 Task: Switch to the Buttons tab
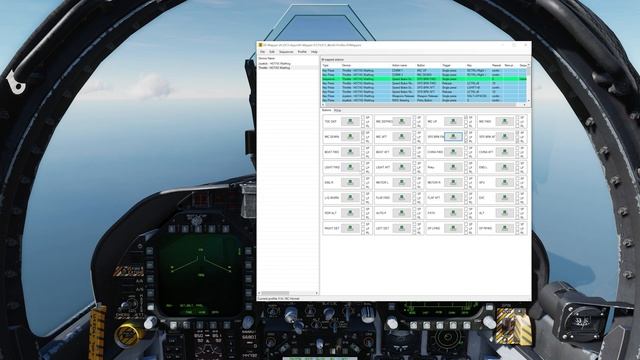point(327,111)
